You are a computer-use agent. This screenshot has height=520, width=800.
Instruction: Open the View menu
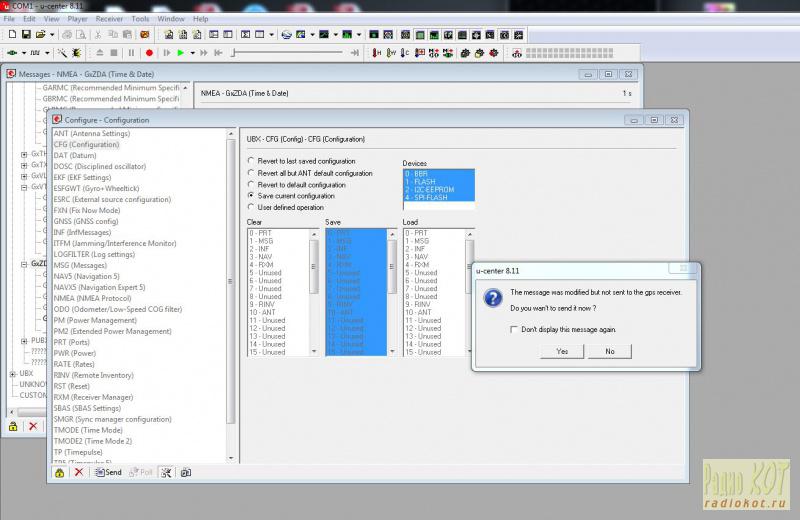51,19
